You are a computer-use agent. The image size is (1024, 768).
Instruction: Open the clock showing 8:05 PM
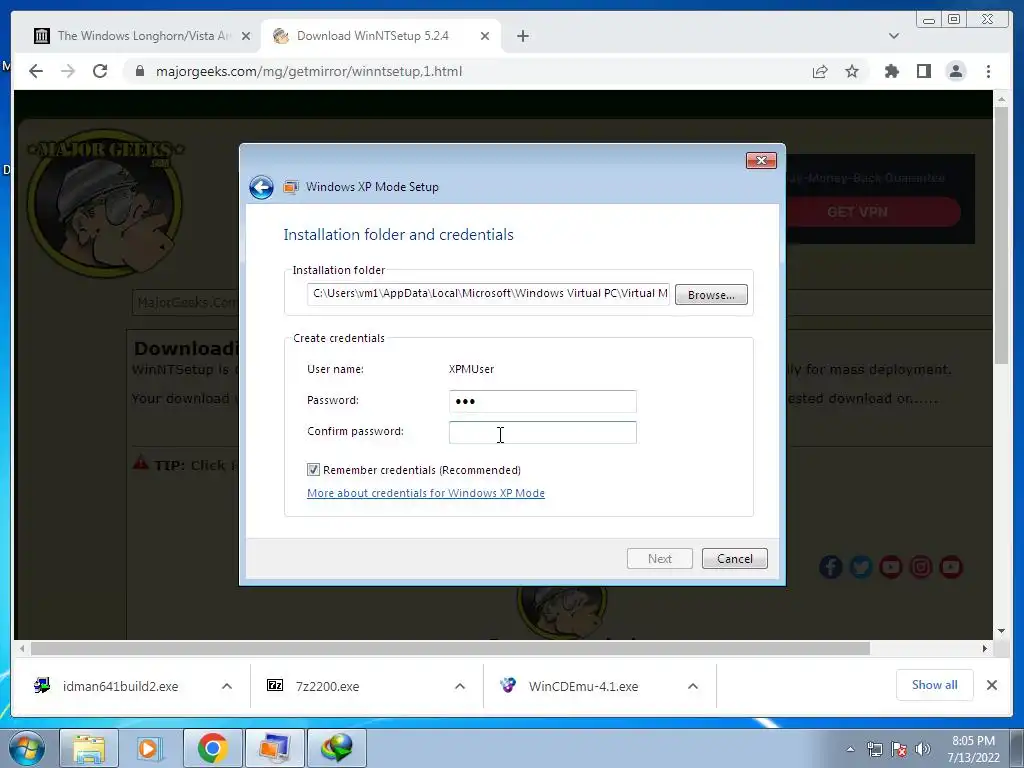click(973, 749)
